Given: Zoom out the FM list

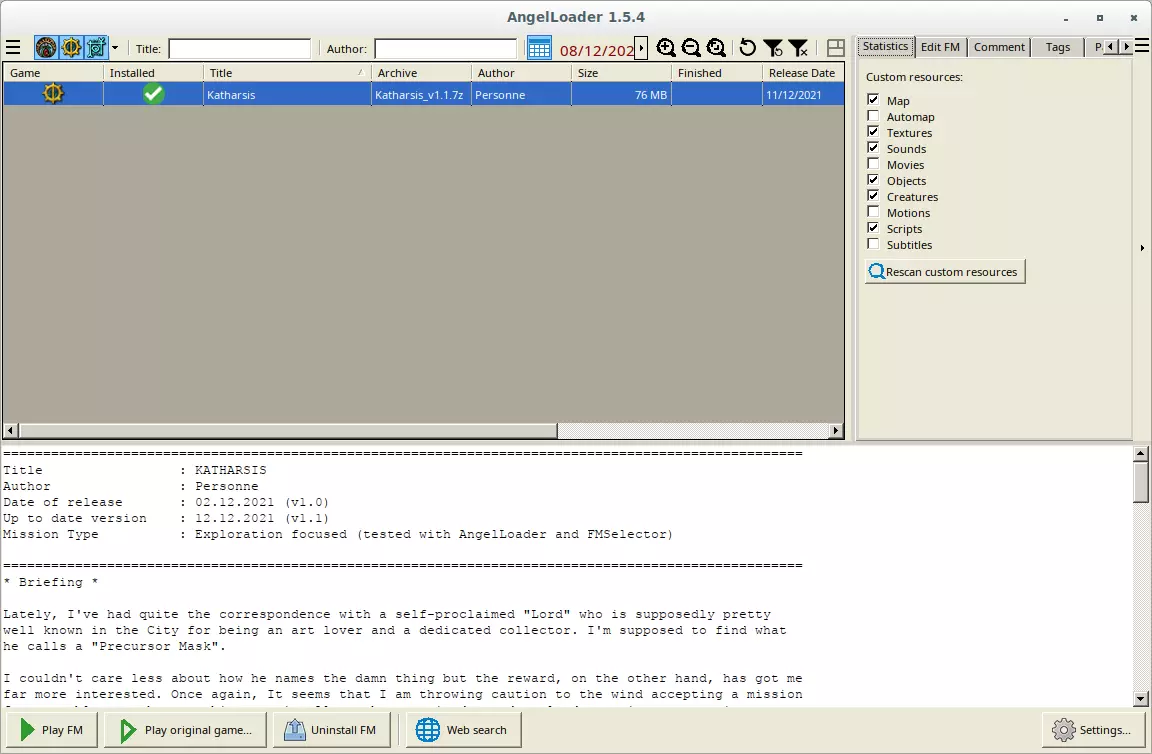Looking at the screenshot, I should [x=691, y=48].
